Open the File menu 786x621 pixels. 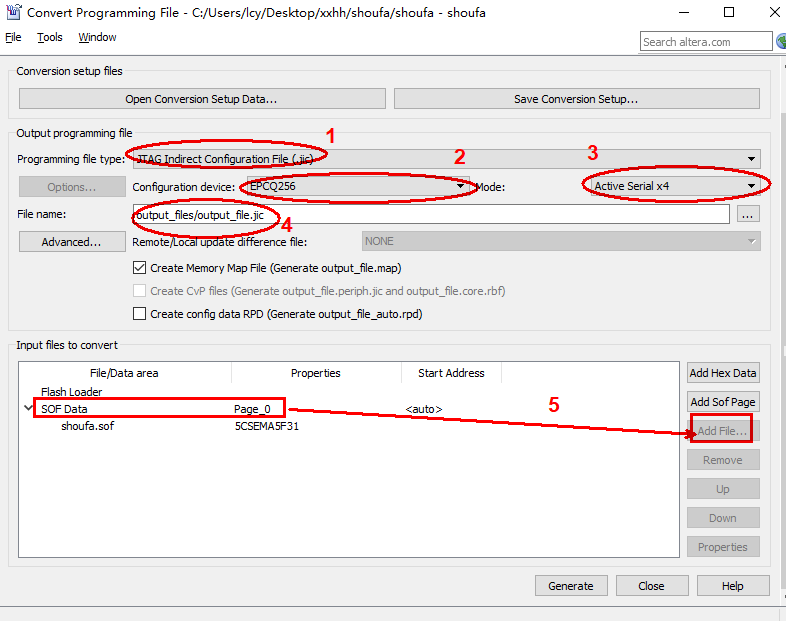pyautogui.click(x=13, y=37)
